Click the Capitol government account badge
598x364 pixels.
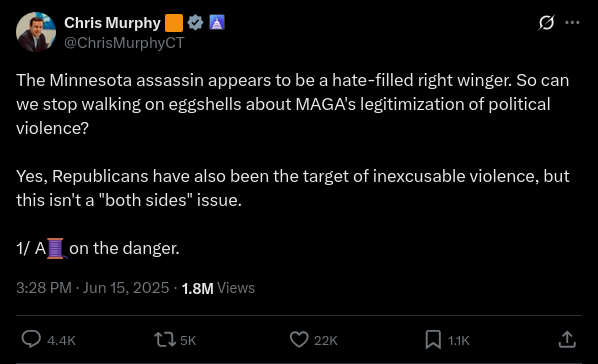coord(217,23)
